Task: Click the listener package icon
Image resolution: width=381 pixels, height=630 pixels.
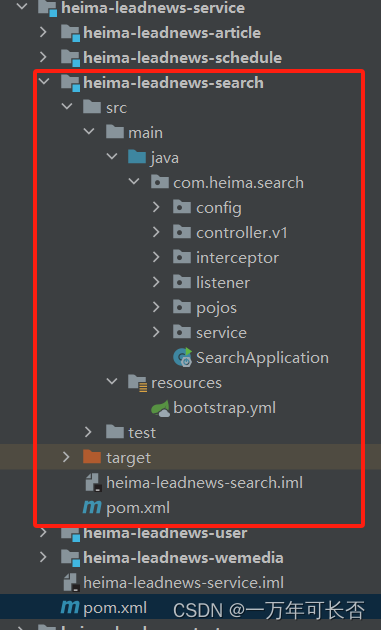Action: pyautogui.click(x=182, y=281)
